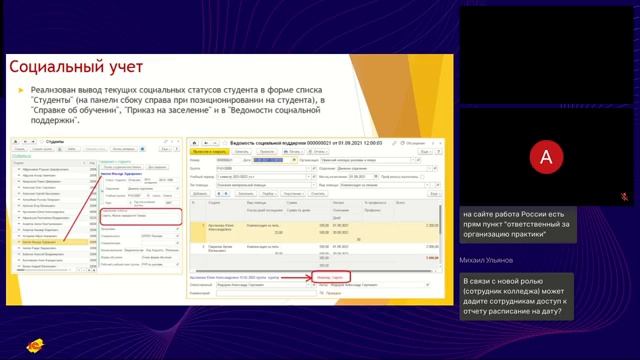Click the back arrow in Ведомость window
Screen dimensions: 640x360
(206, 143)
